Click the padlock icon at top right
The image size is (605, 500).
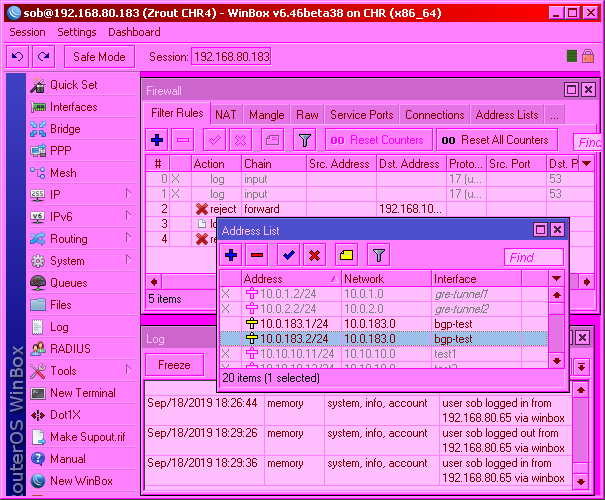pyautogui.click(x=588, y=56)
